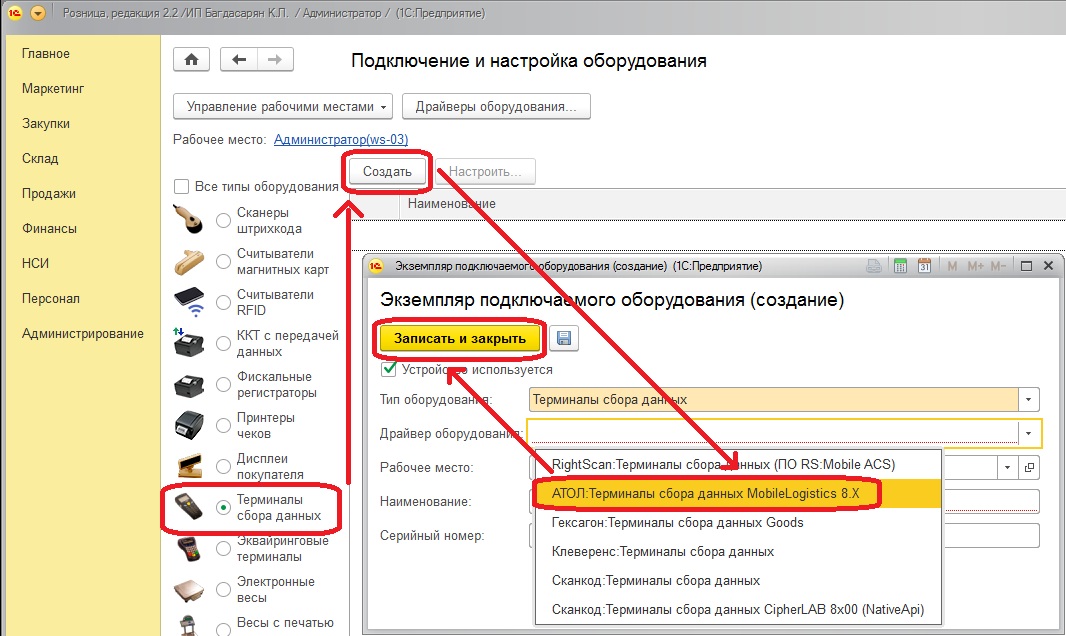This screenshot has height=636, width=1066.
Task: Click the print icon in the dialog title bar
Action: point(874,266)
